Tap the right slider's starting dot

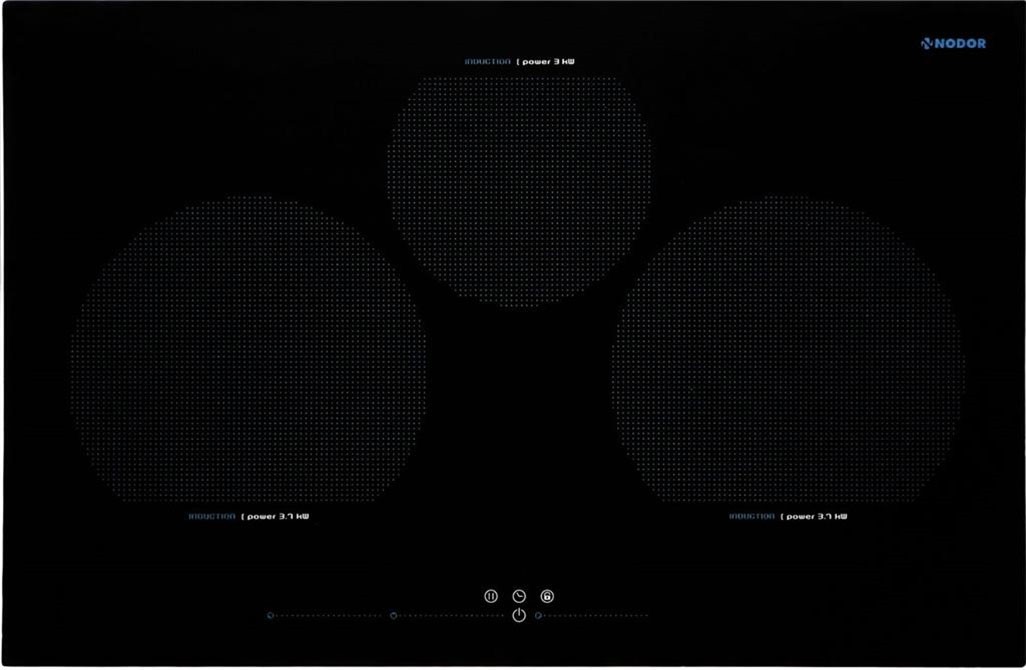tap(539, 616)
